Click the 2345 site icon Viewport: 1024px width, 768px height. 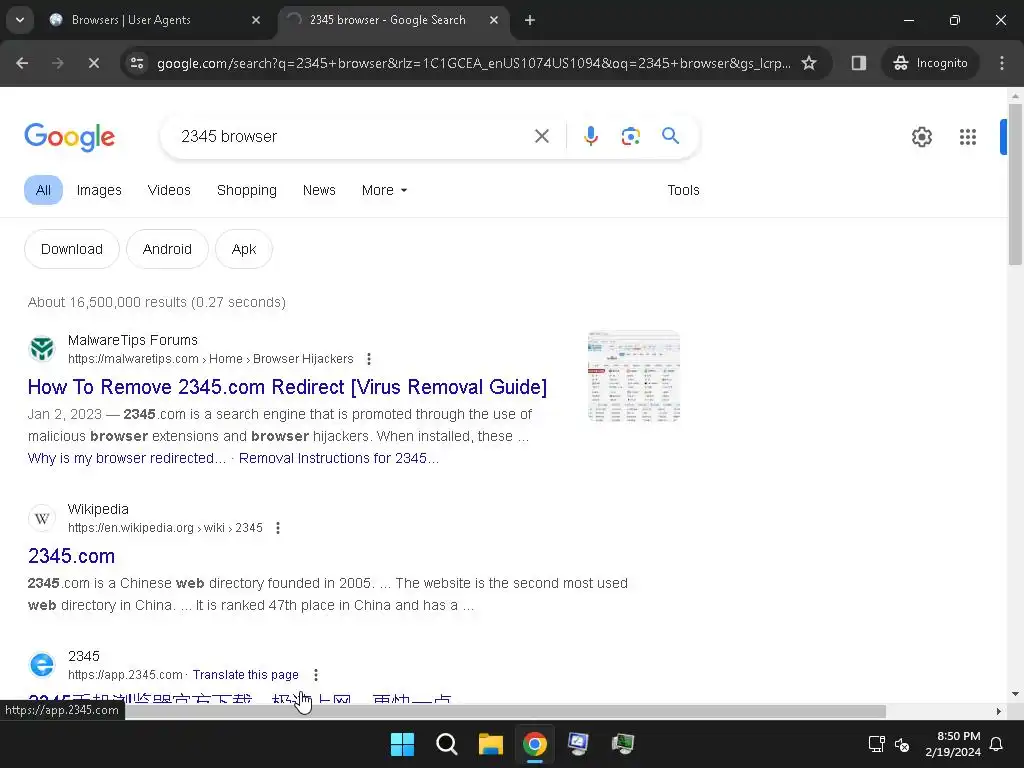click(42, 665)
